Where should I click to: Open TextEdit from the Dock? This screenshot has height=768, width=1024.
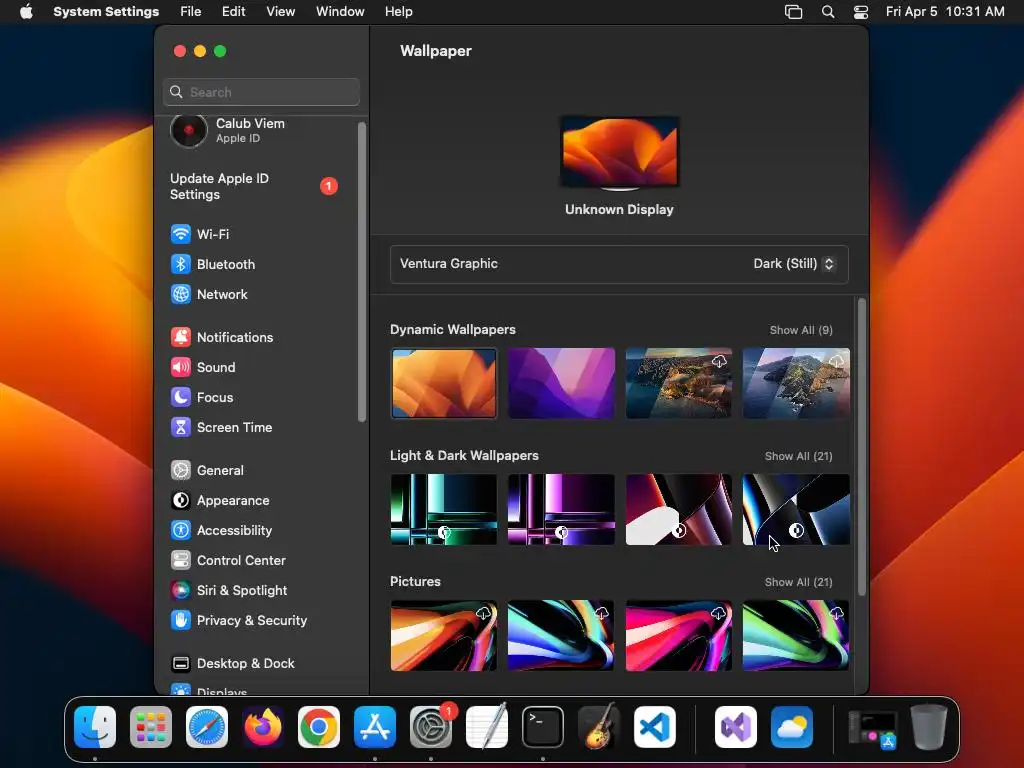[x=487, y=727]
